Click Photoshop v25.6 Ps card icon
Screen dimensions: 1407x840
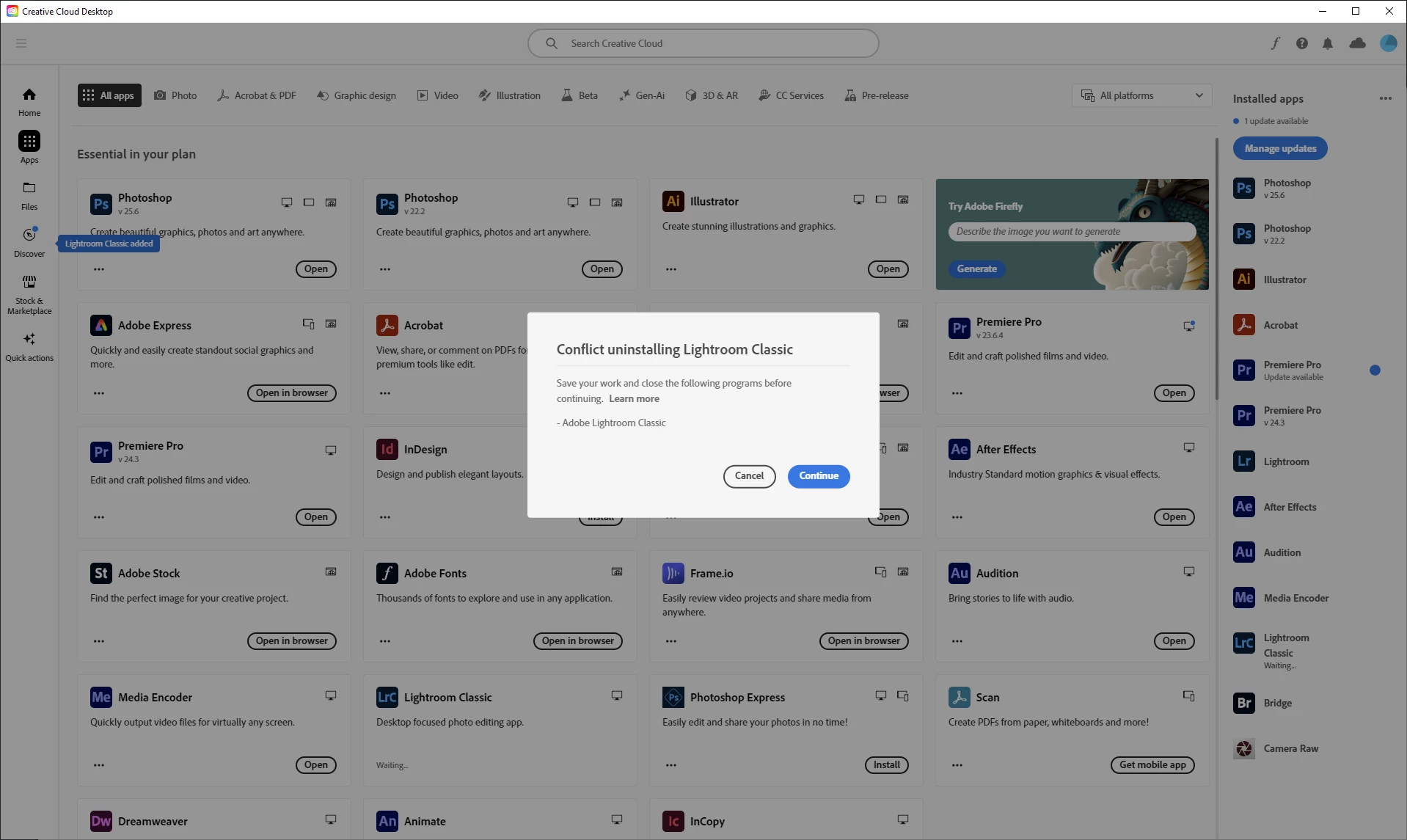(x=101, y=204)
